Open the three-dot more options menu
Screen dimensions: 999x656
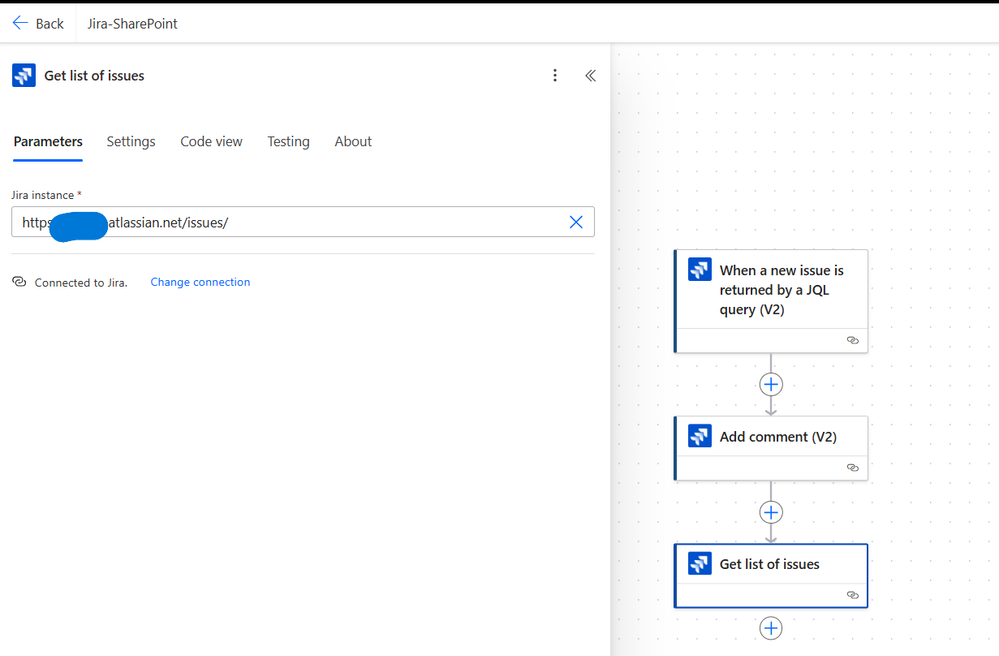(555, 76)
